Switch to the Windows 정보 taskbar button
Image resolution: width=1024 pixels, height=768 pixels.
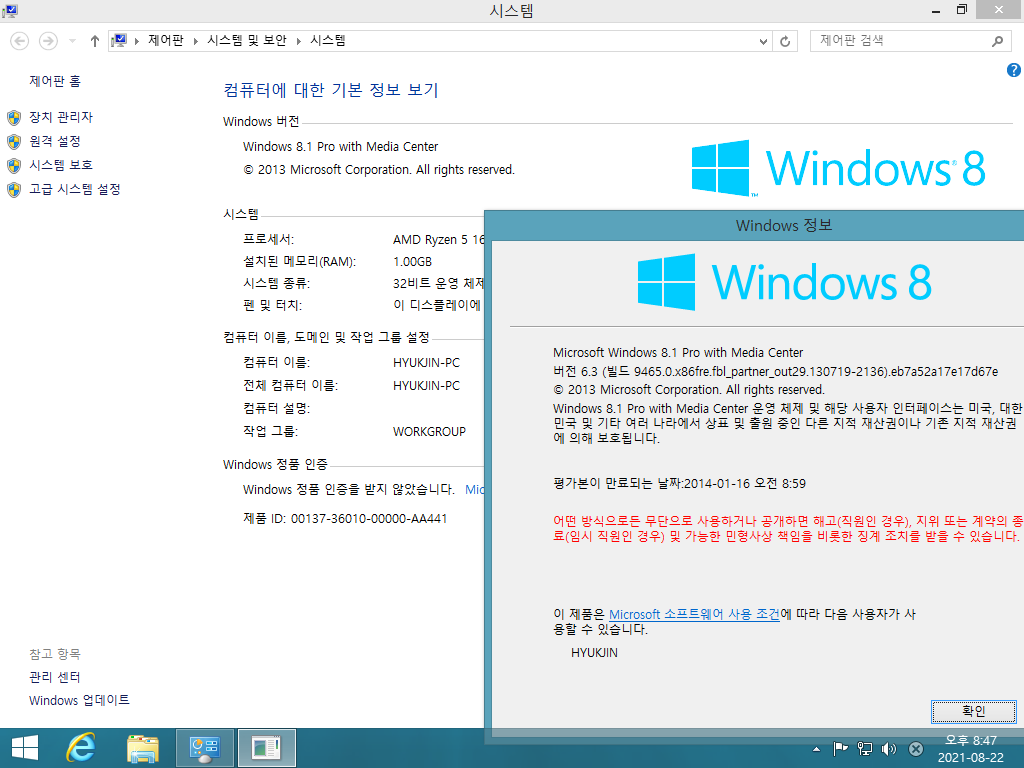click(266, 748)
